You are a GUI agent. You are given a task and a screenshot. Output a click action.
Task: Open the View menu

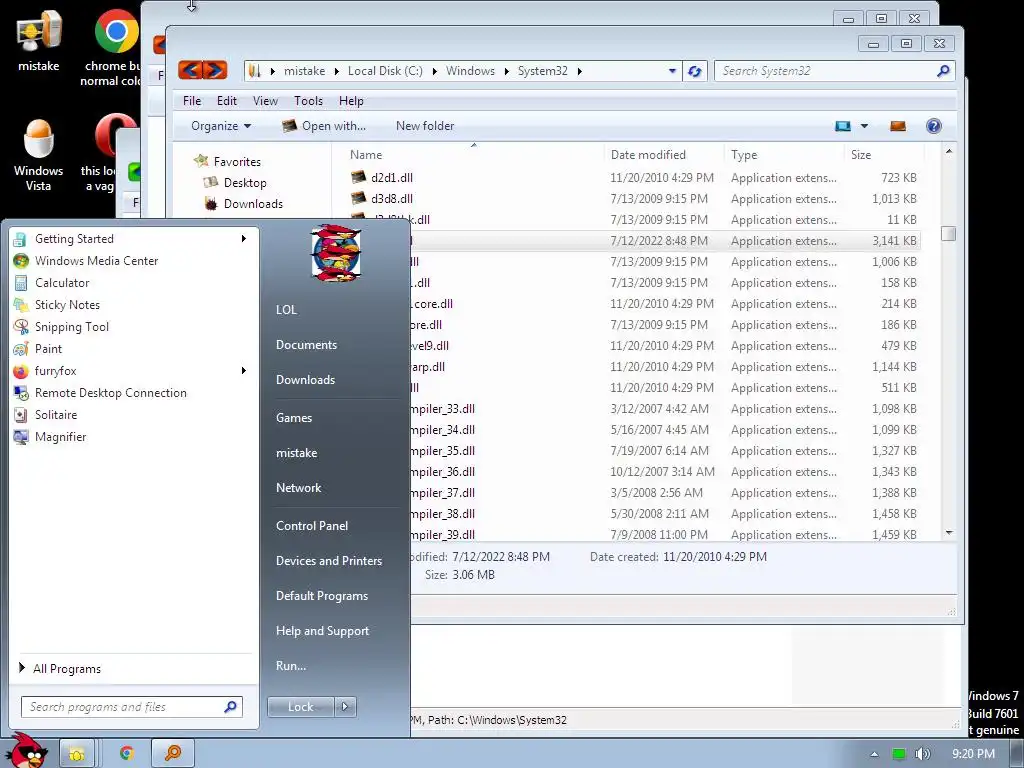coord(265,101)
